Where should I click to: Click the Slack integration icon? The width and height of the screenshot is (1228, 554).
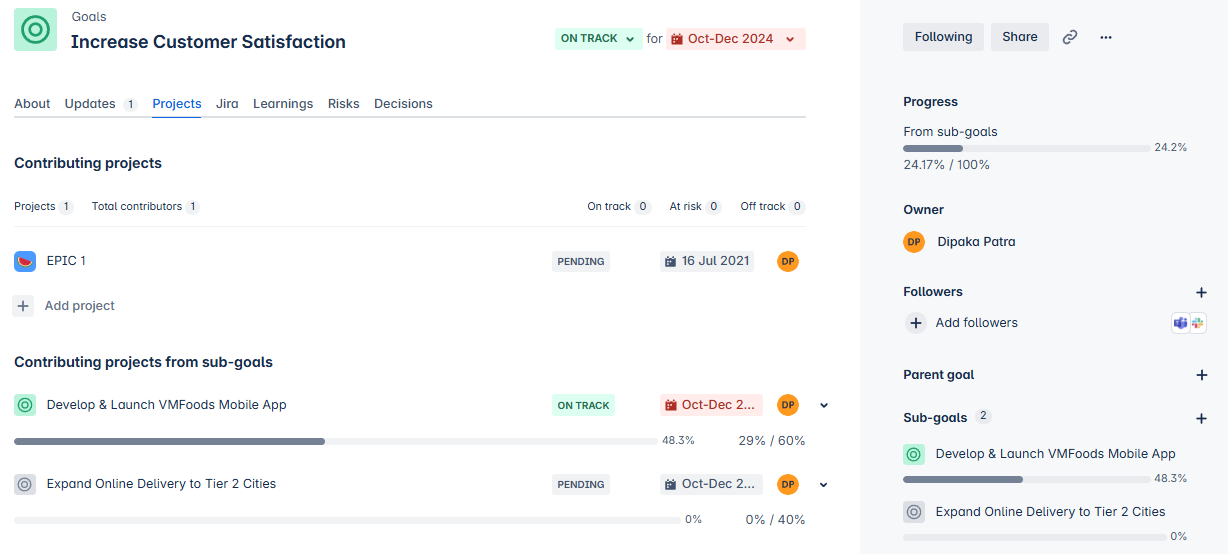tap(1198, 323)
